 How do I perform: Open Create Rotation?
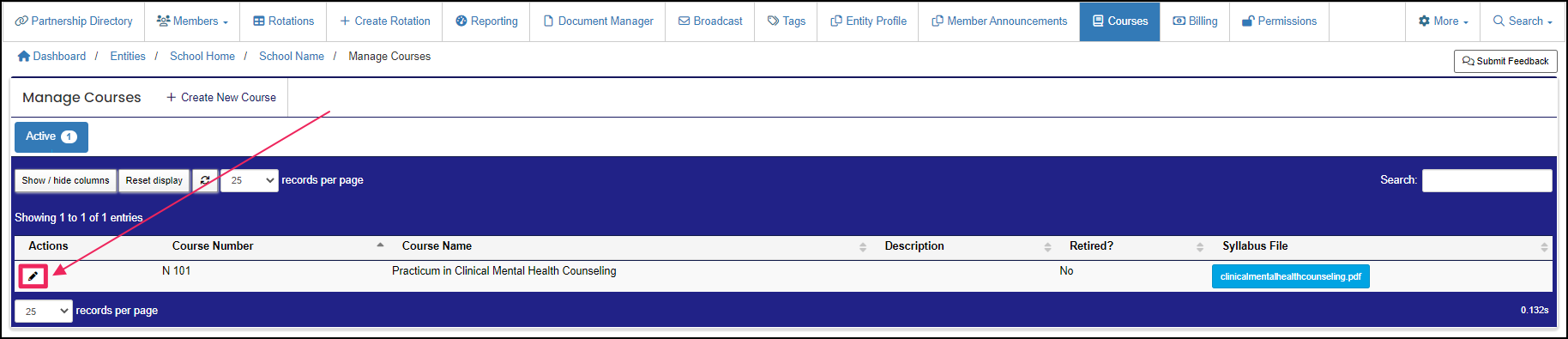pyautogui.click(x=384, y=21)
